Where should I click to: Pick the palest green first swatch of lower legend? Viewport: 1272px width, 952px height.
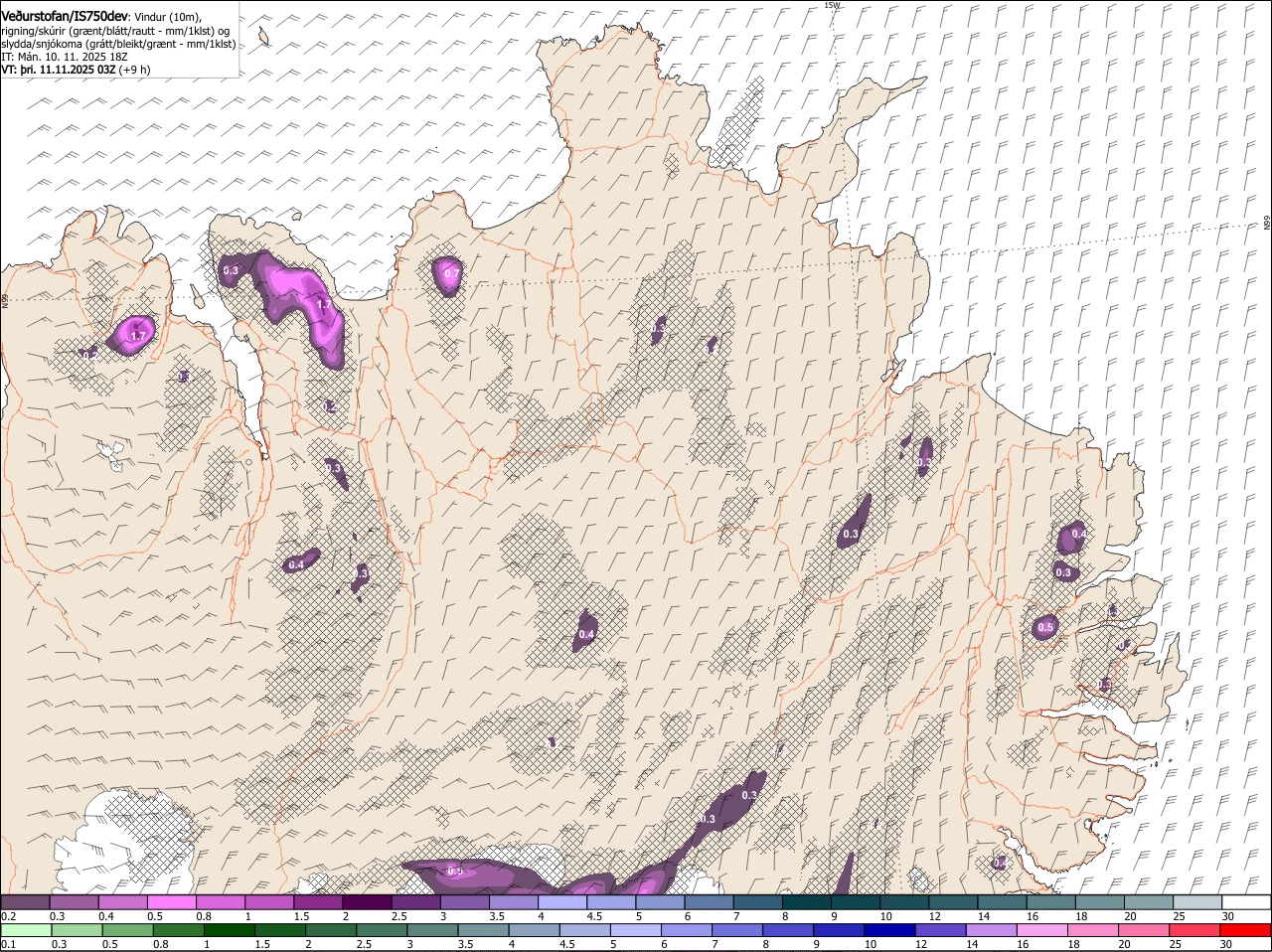[x=26, y=930]
